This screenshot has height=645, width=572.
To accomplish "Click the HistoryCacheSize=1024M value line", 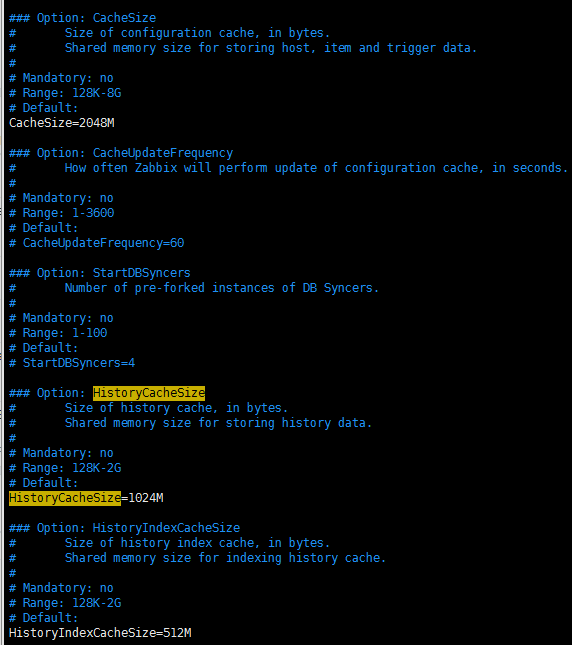I will tap(86, 498).
